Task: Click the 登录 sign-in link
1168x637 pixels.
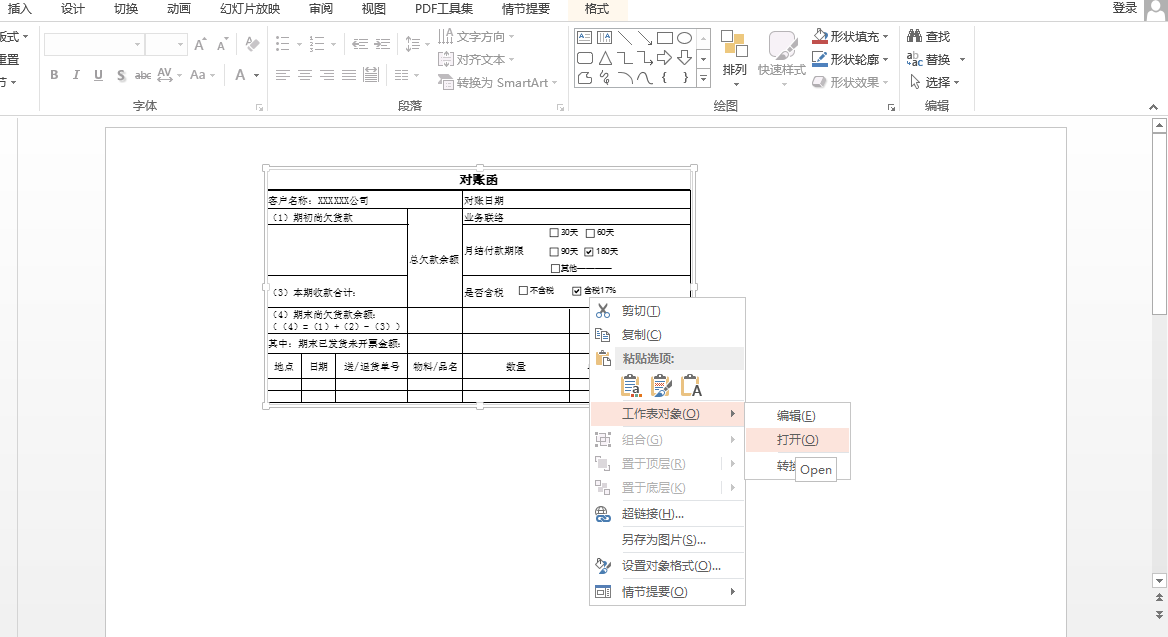Action: (x=1125, y=8)
